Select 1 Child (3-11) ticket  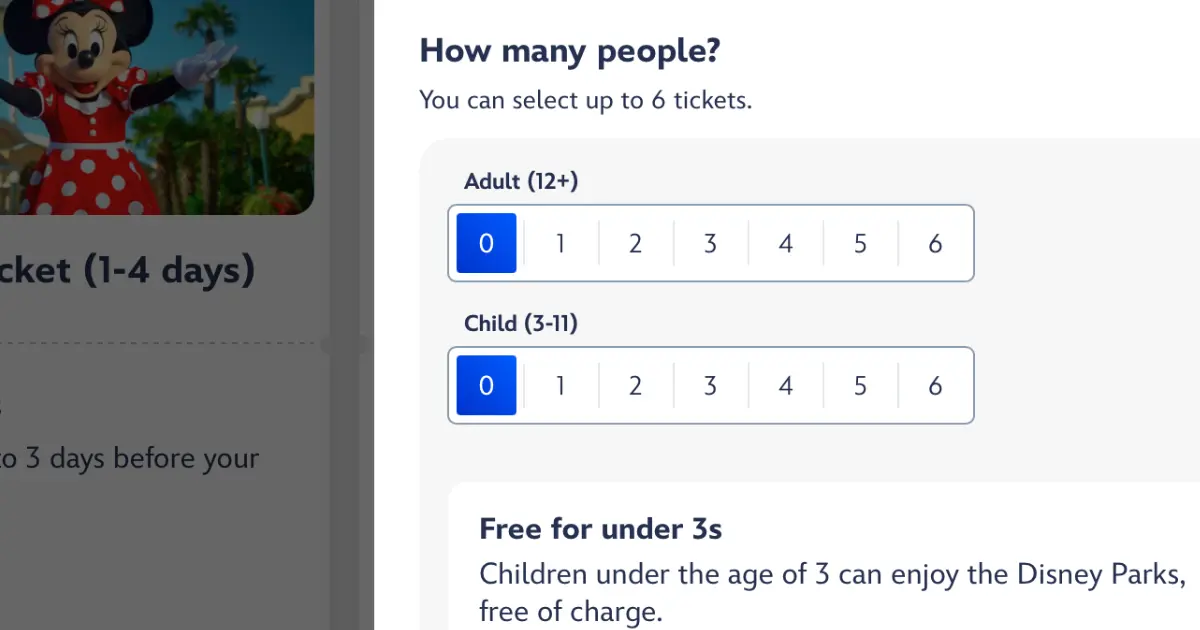[x=561, y=385]
